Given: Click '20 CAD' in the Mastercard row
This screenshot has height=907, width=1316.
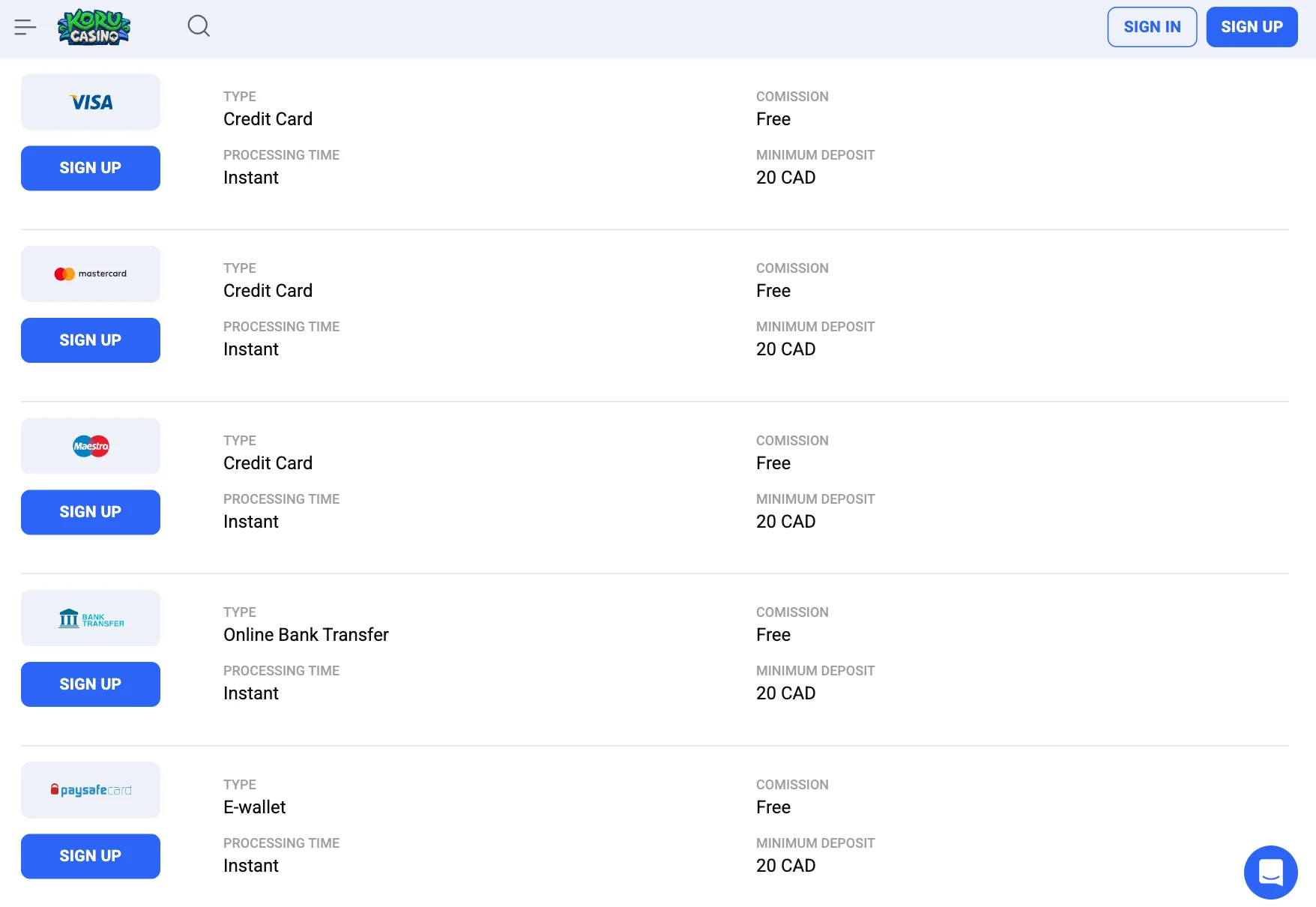Looking at the screenshot, I should pos(785,349).
